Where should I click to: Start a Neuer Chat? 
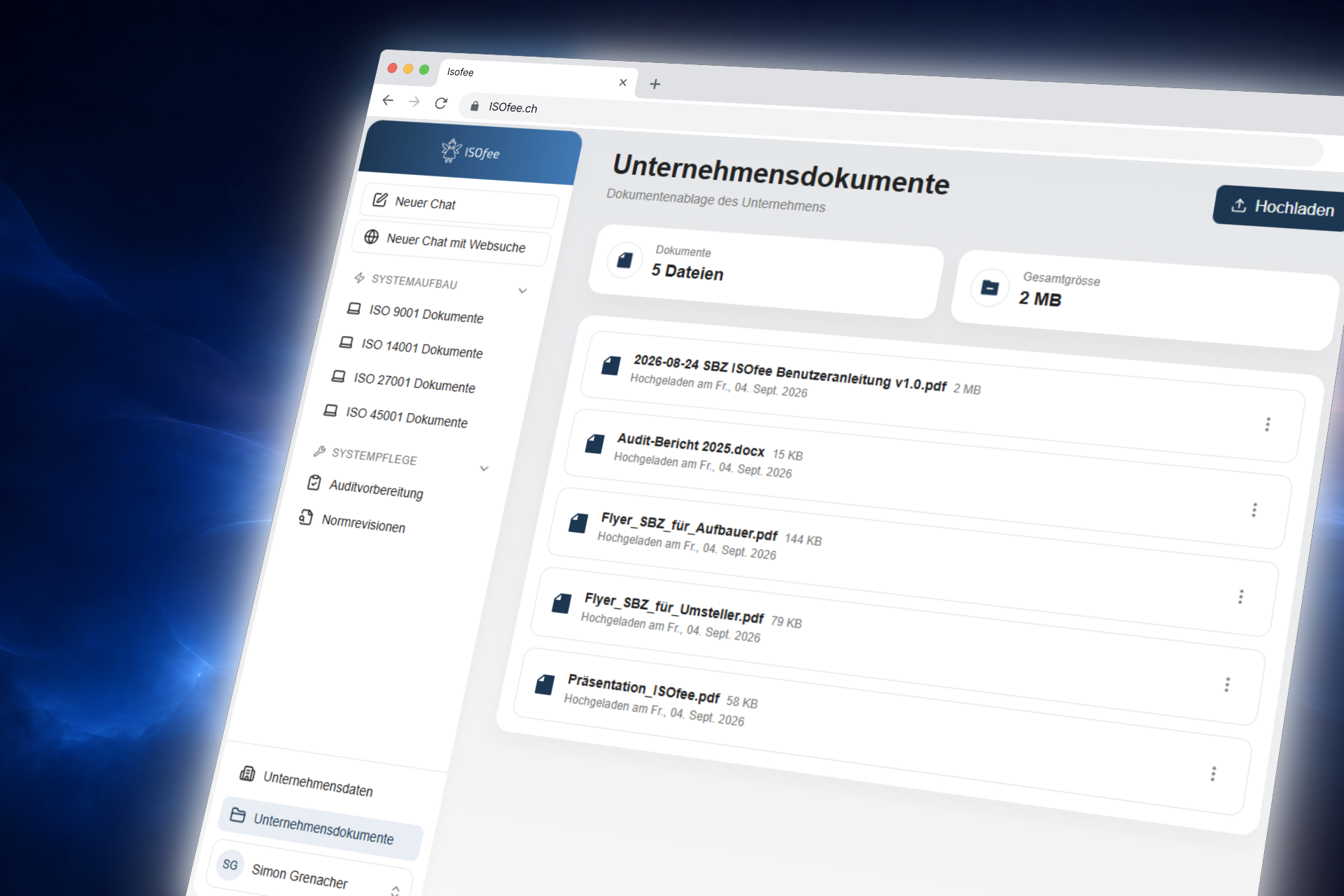click(459, 205)
